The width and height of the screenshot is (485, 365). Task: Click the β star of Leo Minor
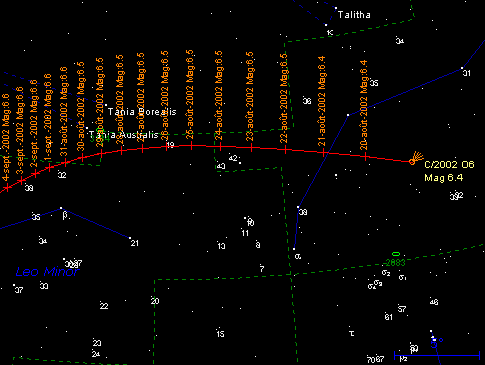61,208
